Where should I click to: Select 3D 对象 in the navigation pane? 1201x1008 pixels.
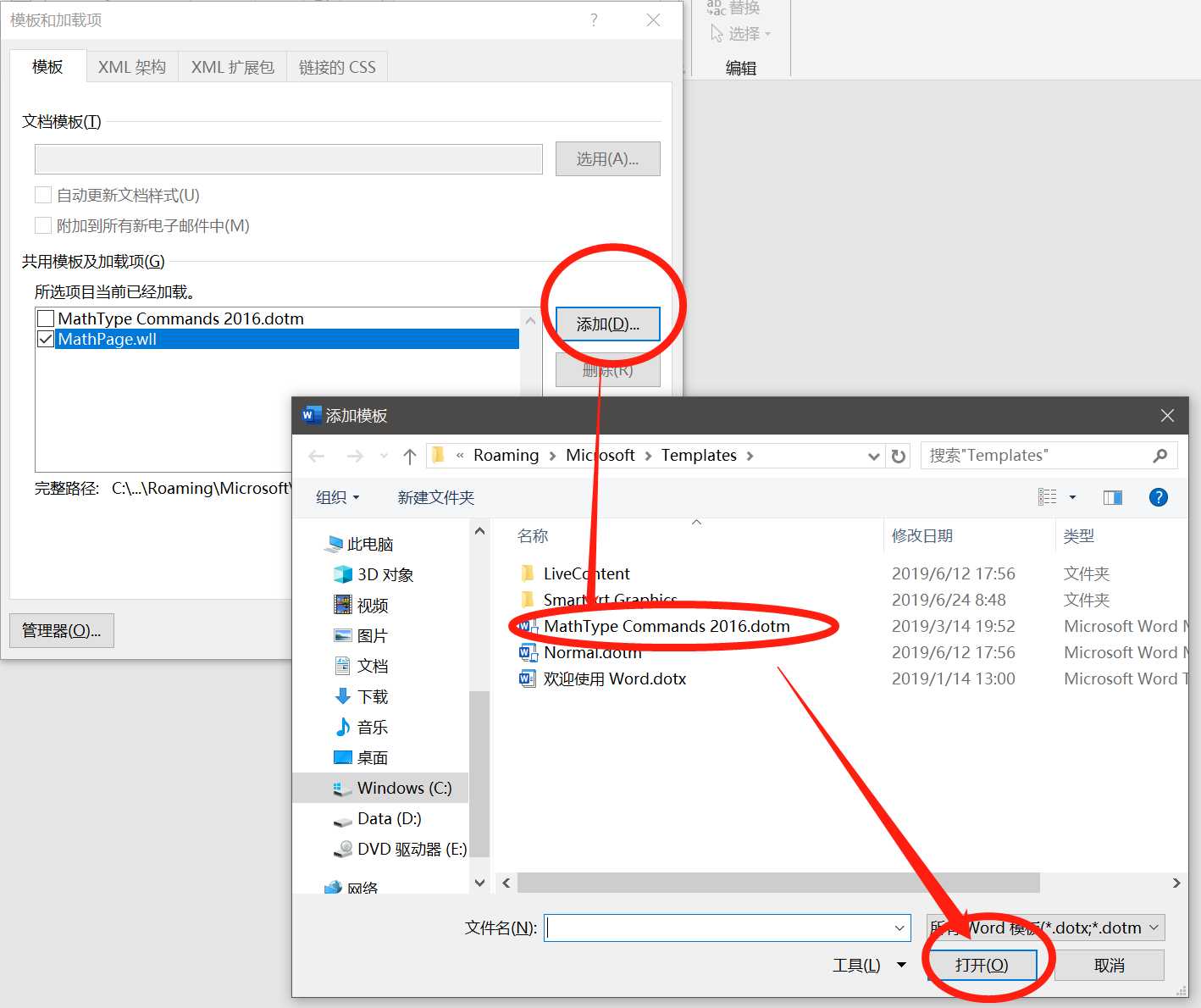tap(374, 574)
